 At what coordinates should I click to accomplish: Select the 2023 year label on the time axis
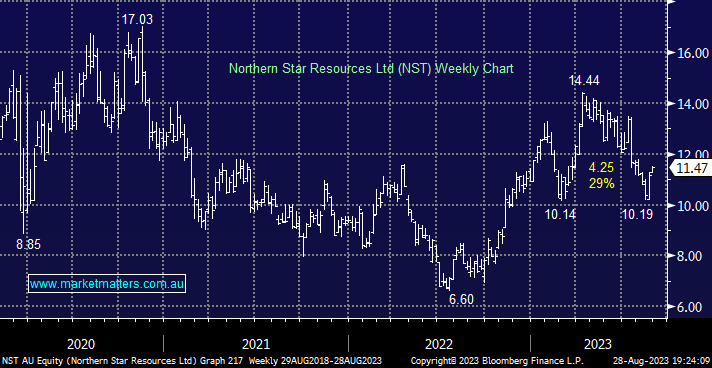598,344
